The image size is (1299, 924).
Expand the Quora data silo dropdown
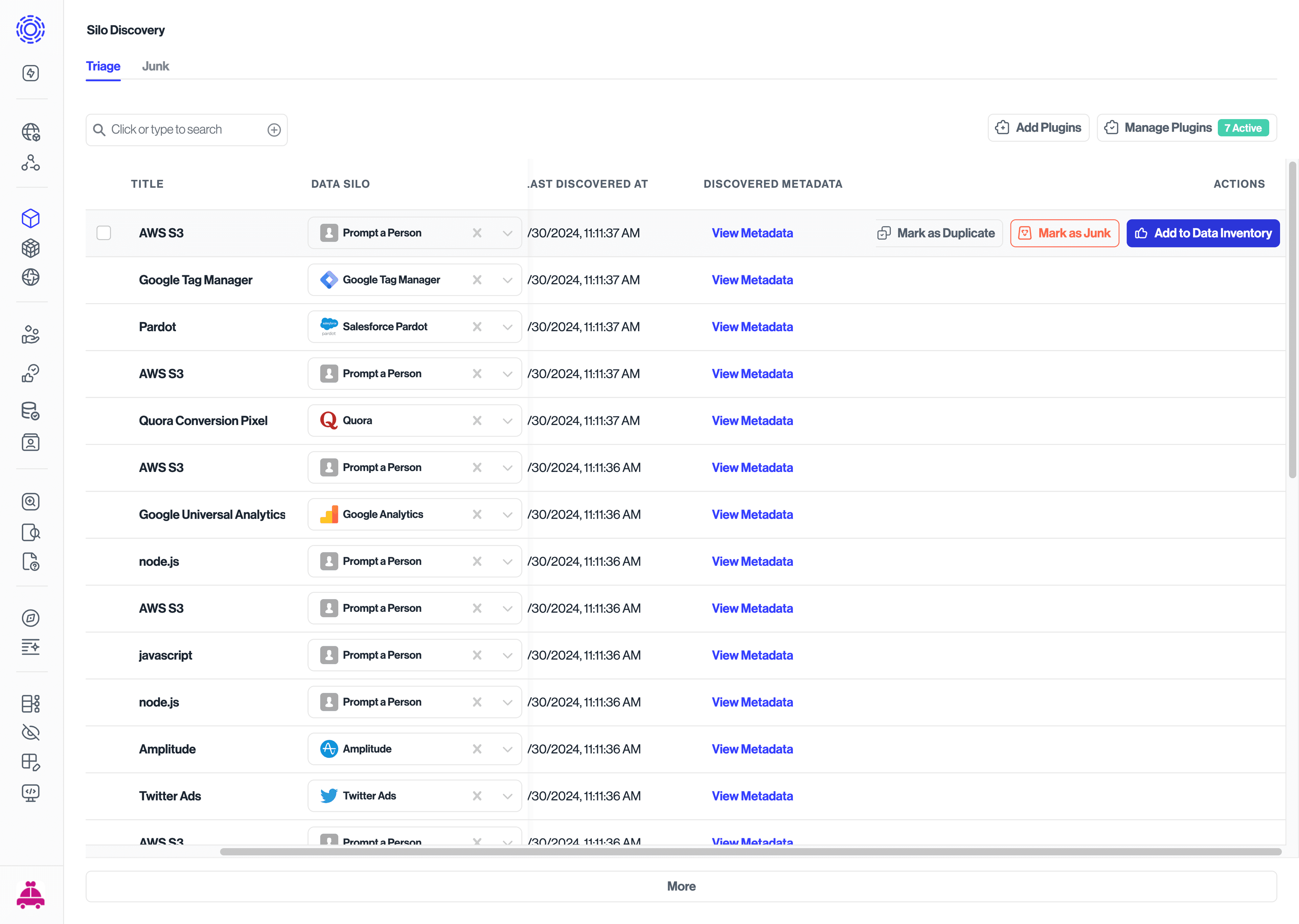pyautogui.click(x=506, y=421)
